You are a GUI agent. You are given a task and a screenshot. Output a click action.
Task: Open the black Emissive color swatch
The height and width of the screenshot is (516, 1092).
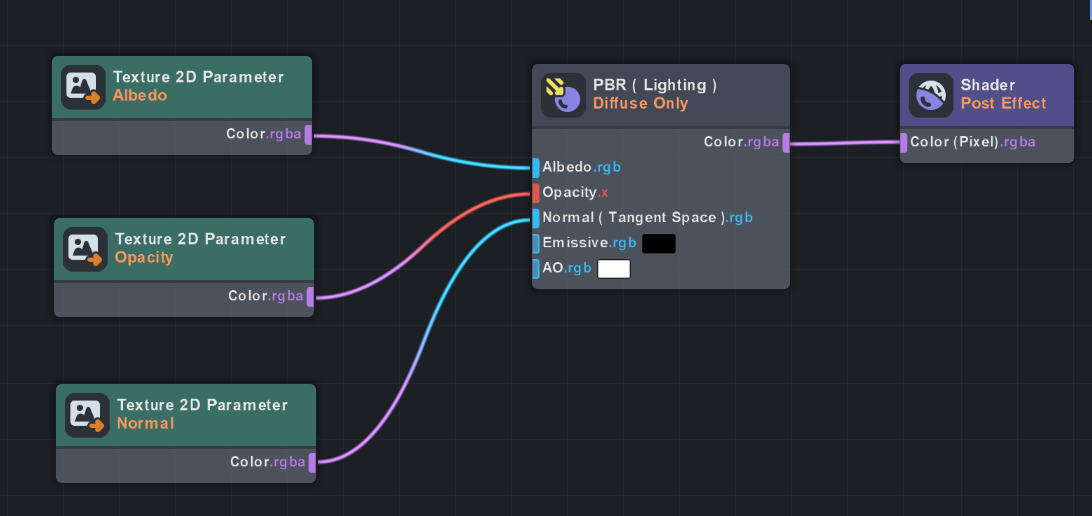pos(659,243)
